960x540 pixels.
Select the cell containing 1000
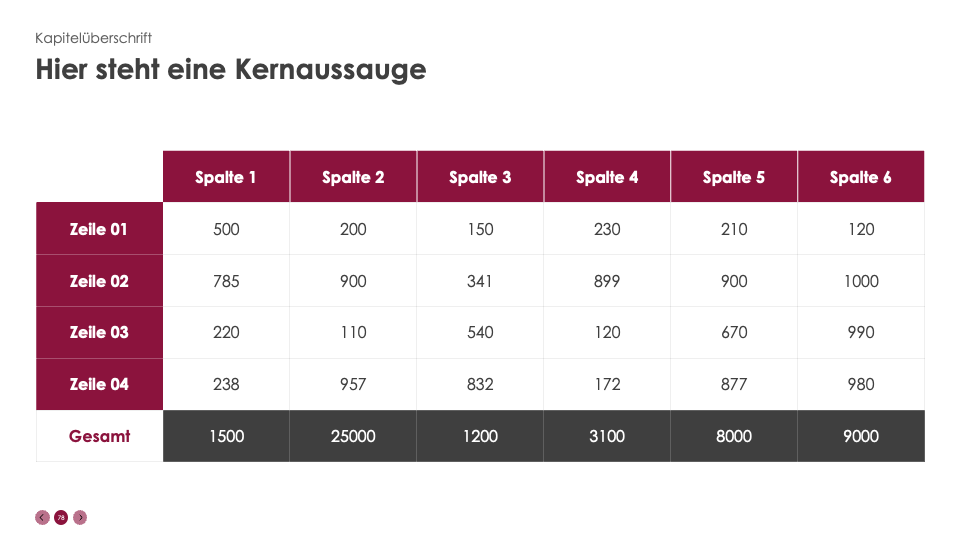861,281
